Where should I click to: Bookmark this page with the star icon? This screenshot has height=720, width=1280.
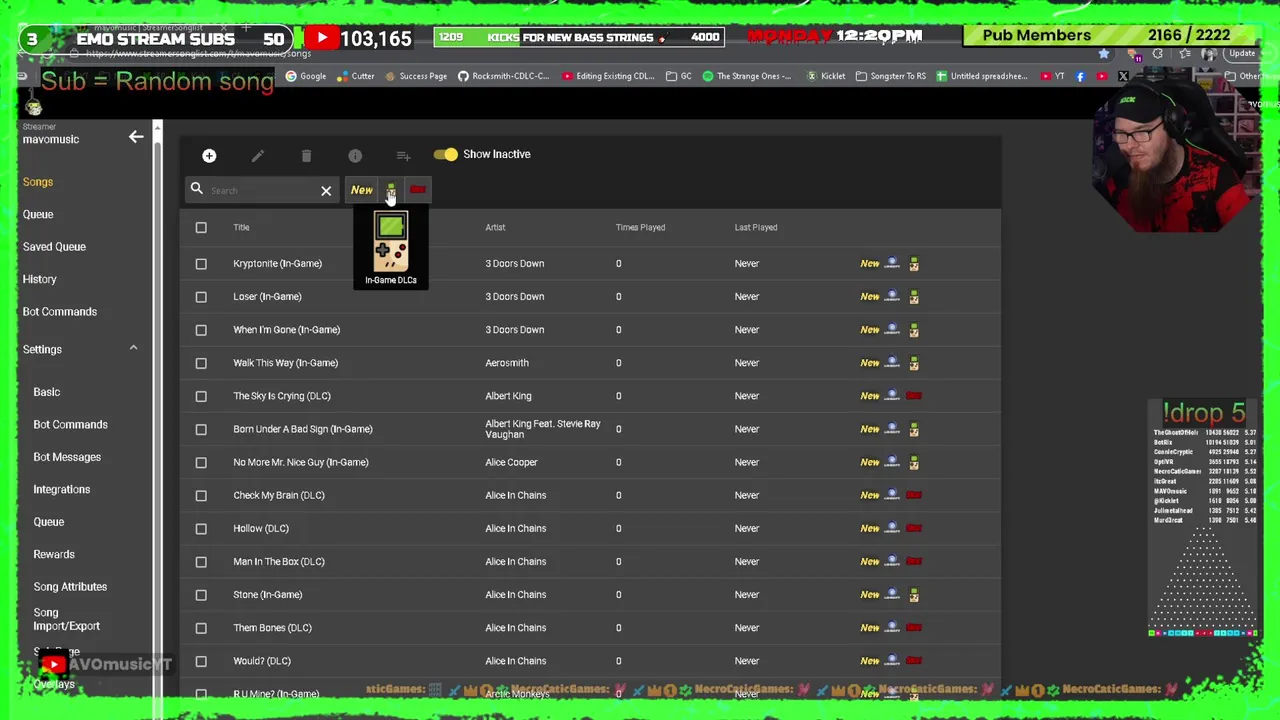click(1104, 54)
